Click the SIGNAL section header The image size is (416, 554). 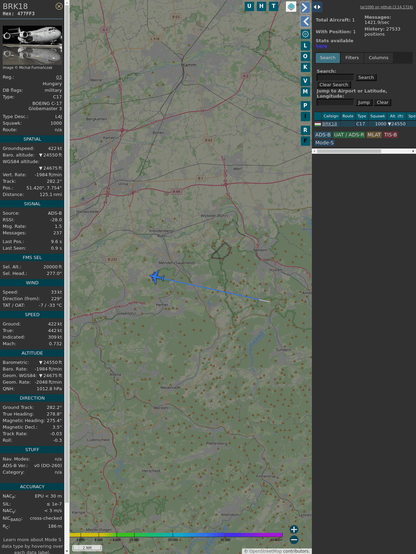tap(32, 204)
